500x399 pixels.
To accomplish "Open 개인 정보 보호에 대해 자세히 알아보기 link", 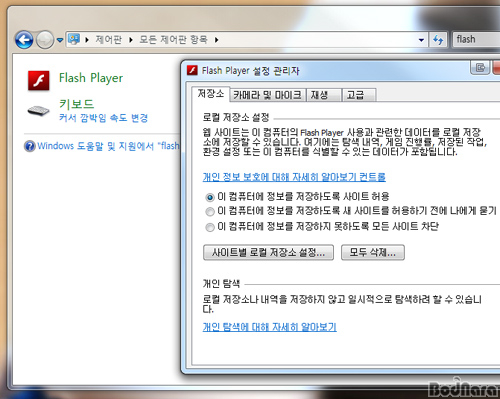I will 294,177.
